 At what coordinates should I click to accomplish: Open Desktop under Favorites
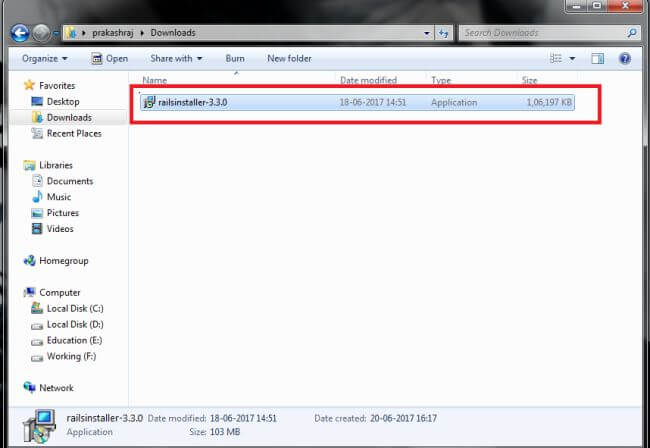coord(63,102)
